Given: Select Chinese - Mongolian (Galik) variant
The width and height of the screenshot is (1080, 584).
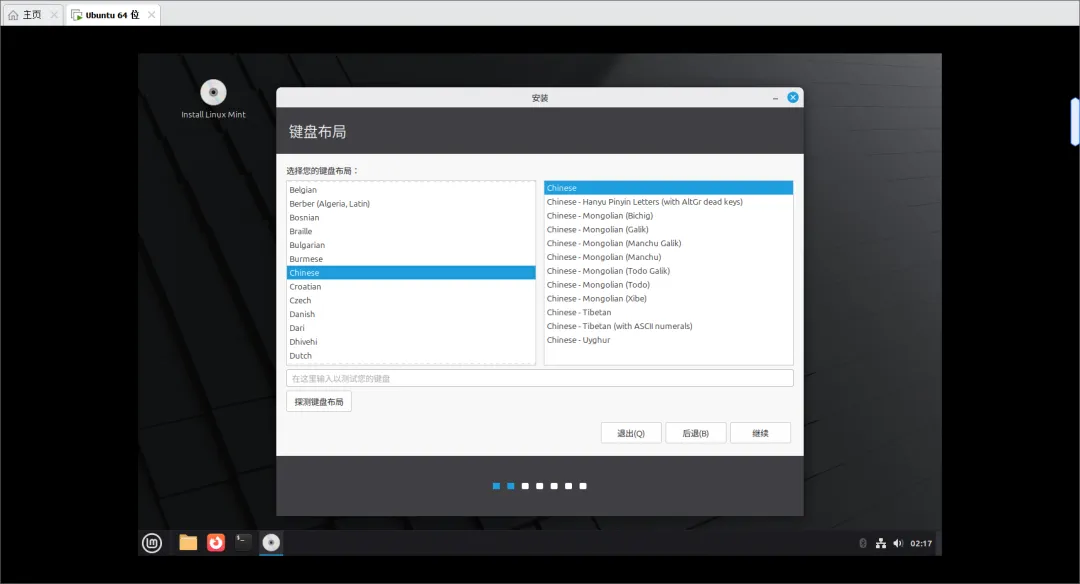Looking at the screenshot, I should pos(668,229).
